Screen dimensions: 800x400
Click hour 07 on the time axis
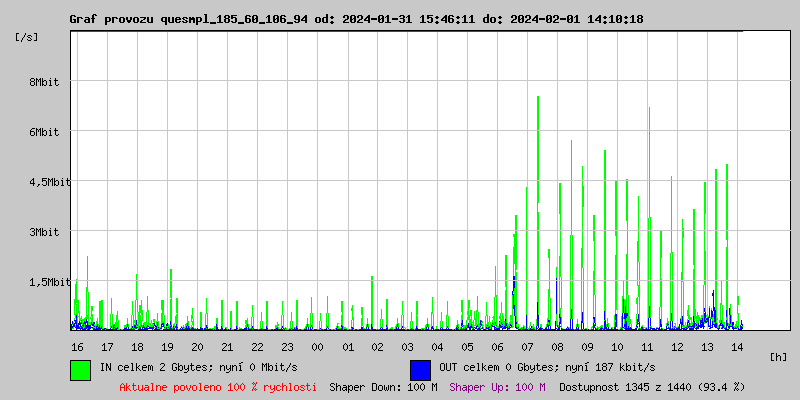coord(527,347)
